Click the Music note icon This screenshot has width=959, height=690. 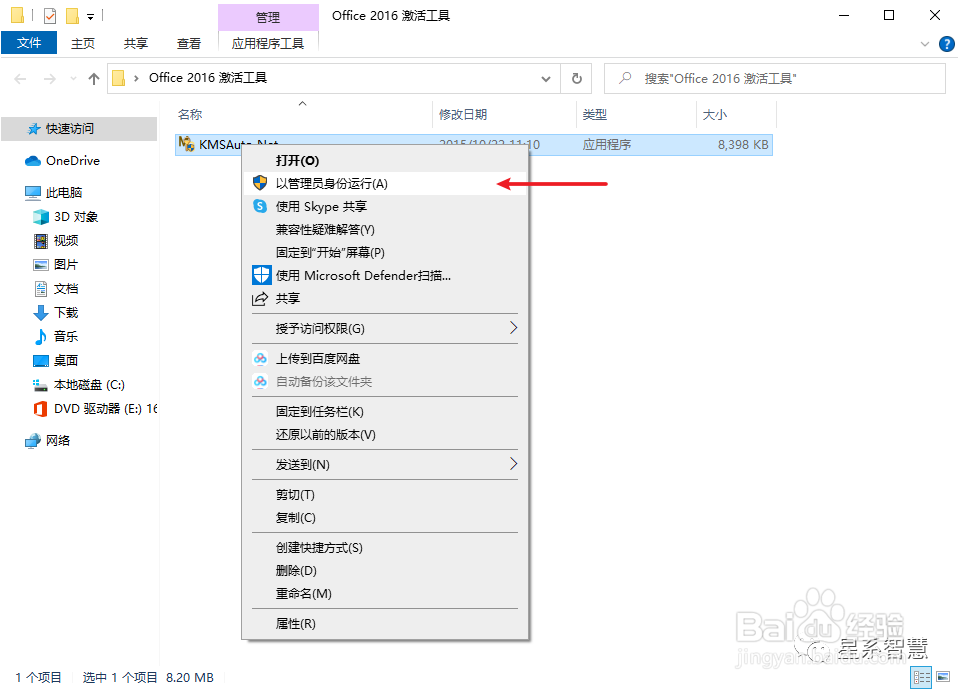click(40, 336)
